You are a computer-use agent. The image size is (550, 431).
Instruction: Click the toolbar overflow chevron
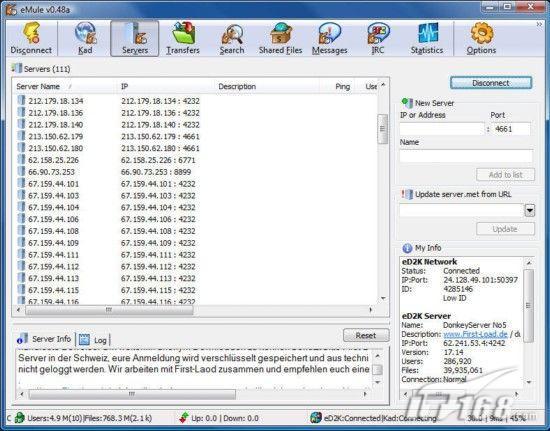[x=539, y=24]
